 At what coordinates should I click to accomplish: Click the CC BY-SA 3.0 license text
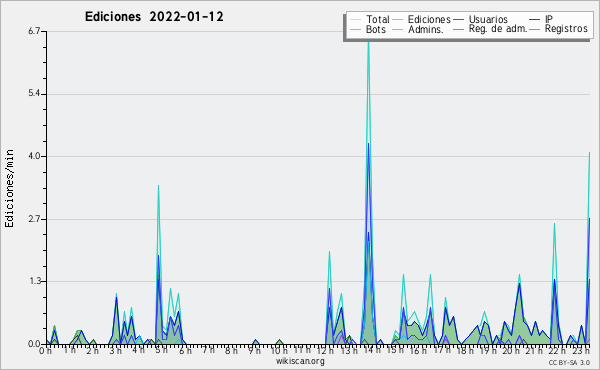point(569,362)
